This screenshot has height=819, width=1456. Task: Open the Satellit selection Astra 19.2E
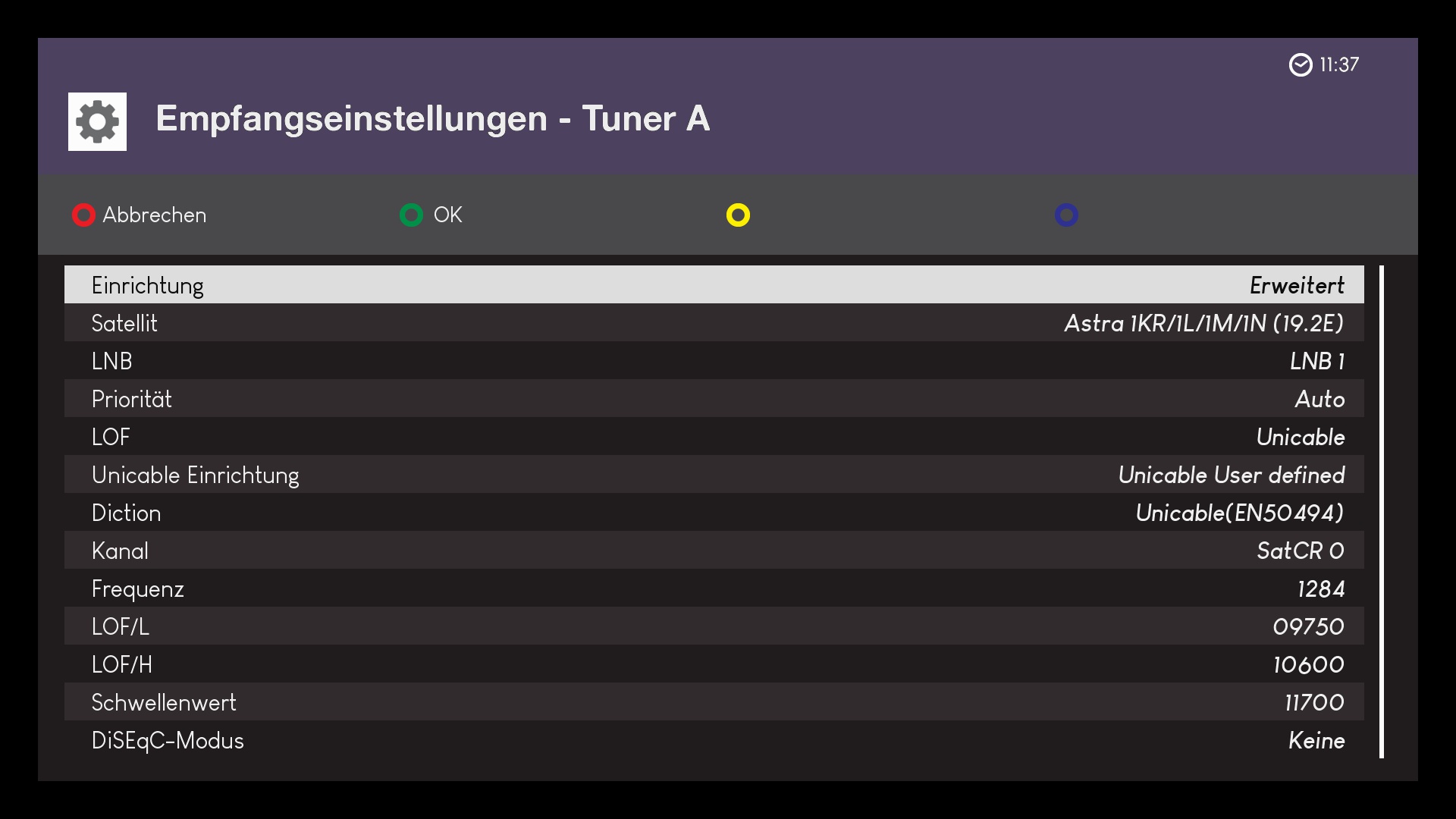pyautogui.click(x=1203, y=324)
